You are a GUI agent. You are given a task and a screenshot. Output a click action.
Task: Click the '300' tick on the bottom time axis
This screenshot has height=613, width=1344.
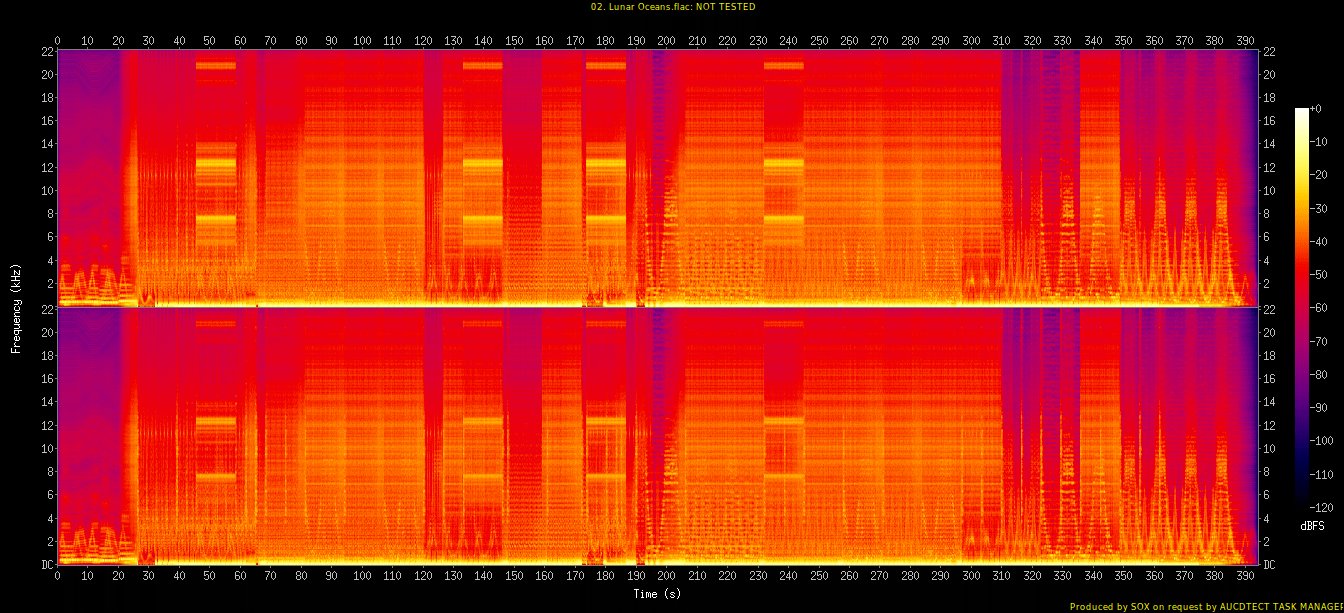coord(971,577)
